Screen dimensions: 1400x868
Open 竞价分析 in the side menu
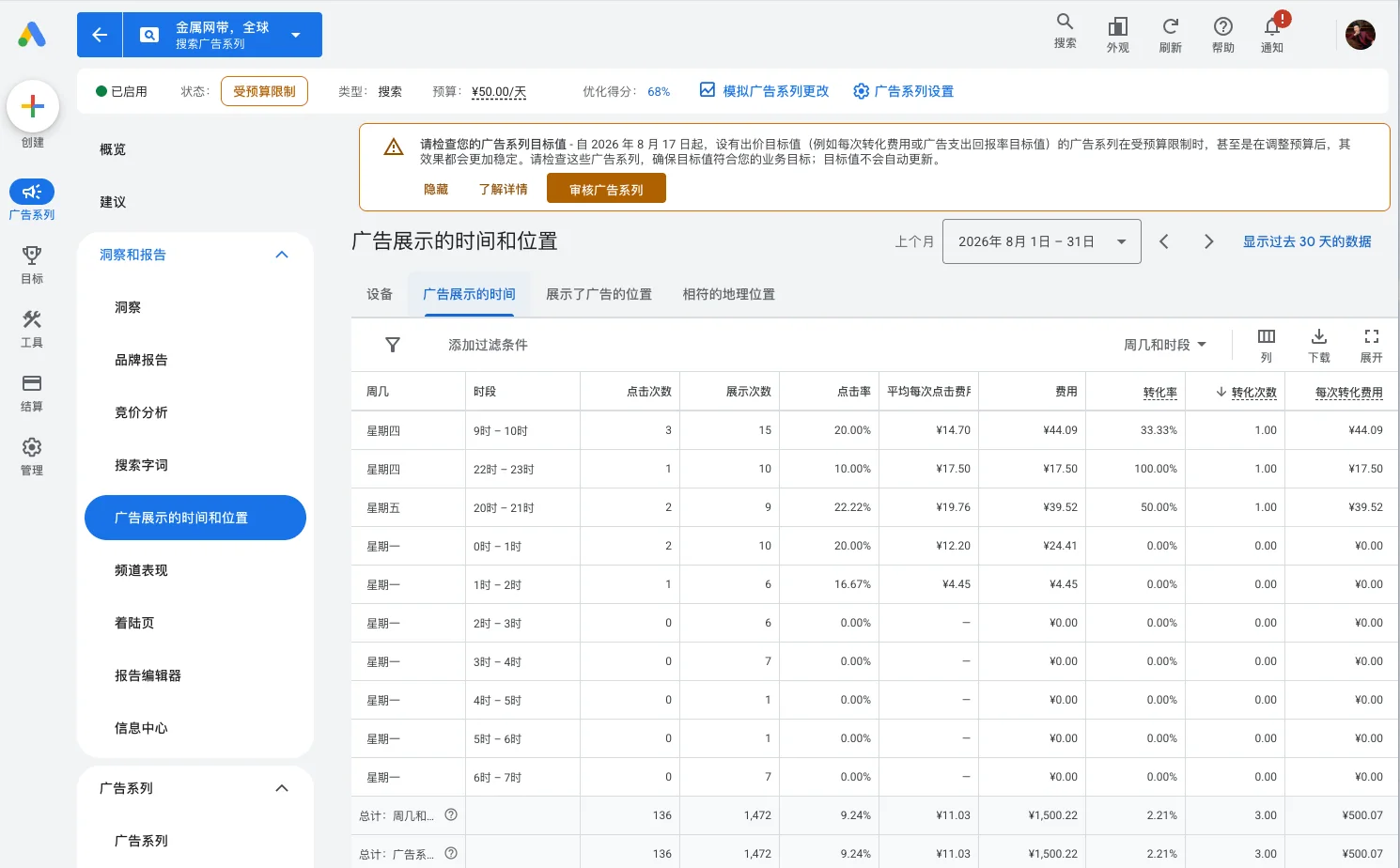coord(141,412)
